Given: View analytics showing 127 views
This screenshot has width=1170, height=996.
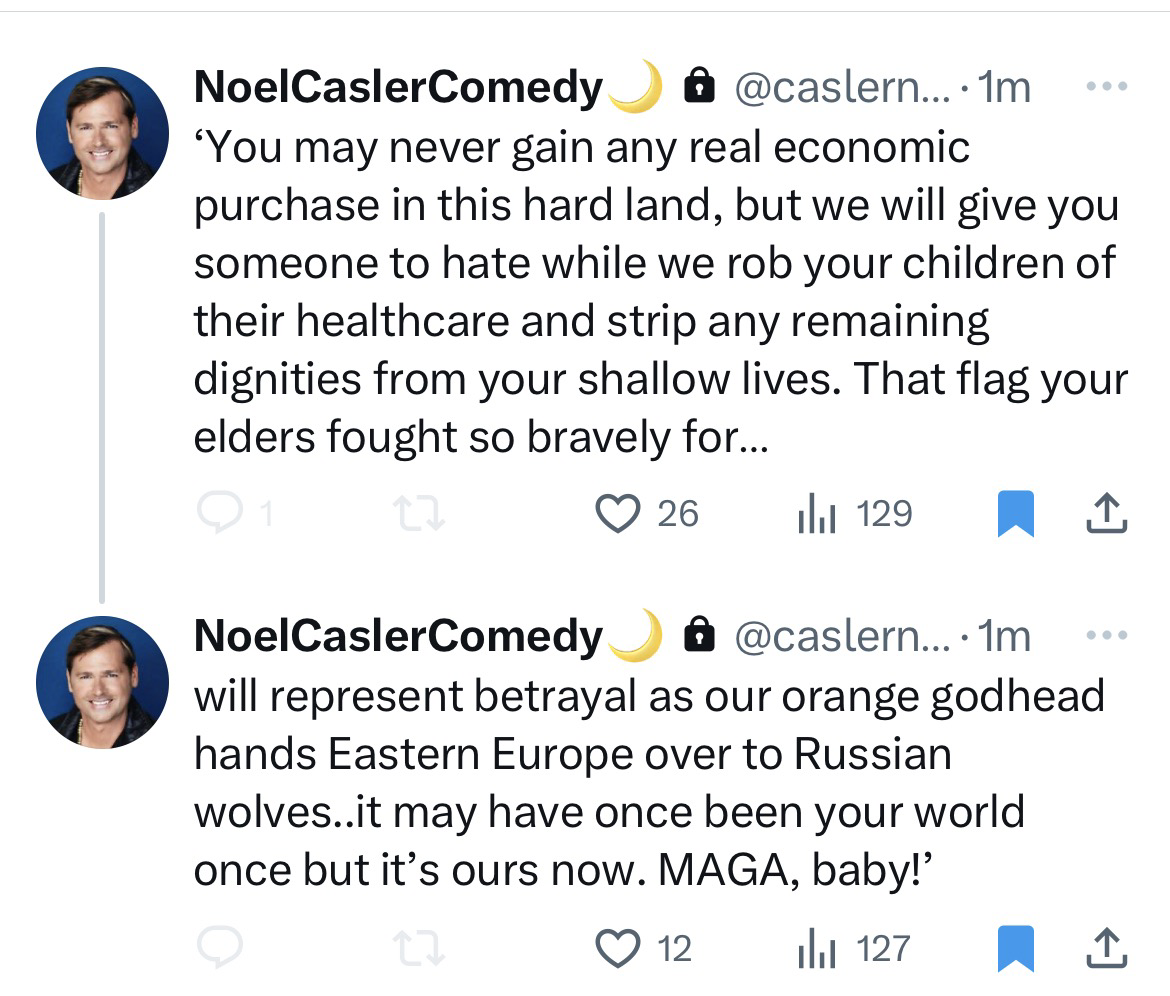Looking at the screenshot, I should coord(816,948).
